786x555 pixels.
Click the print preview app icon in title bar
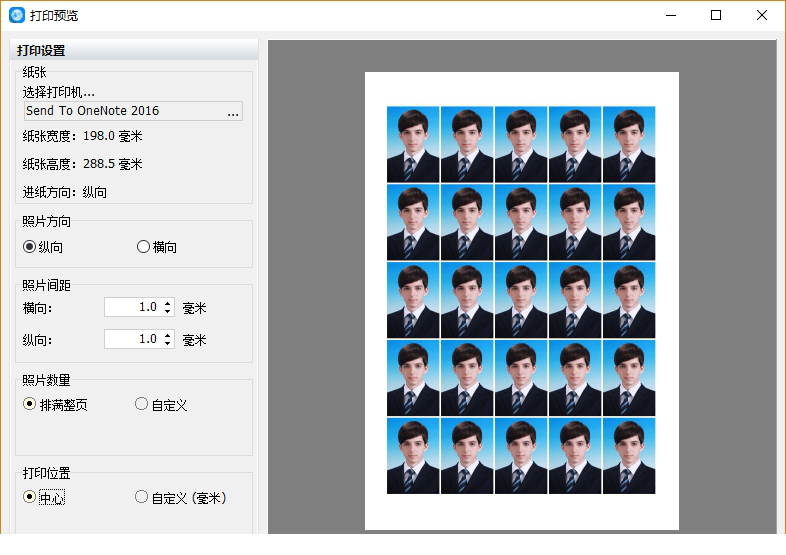pos(16,15)
